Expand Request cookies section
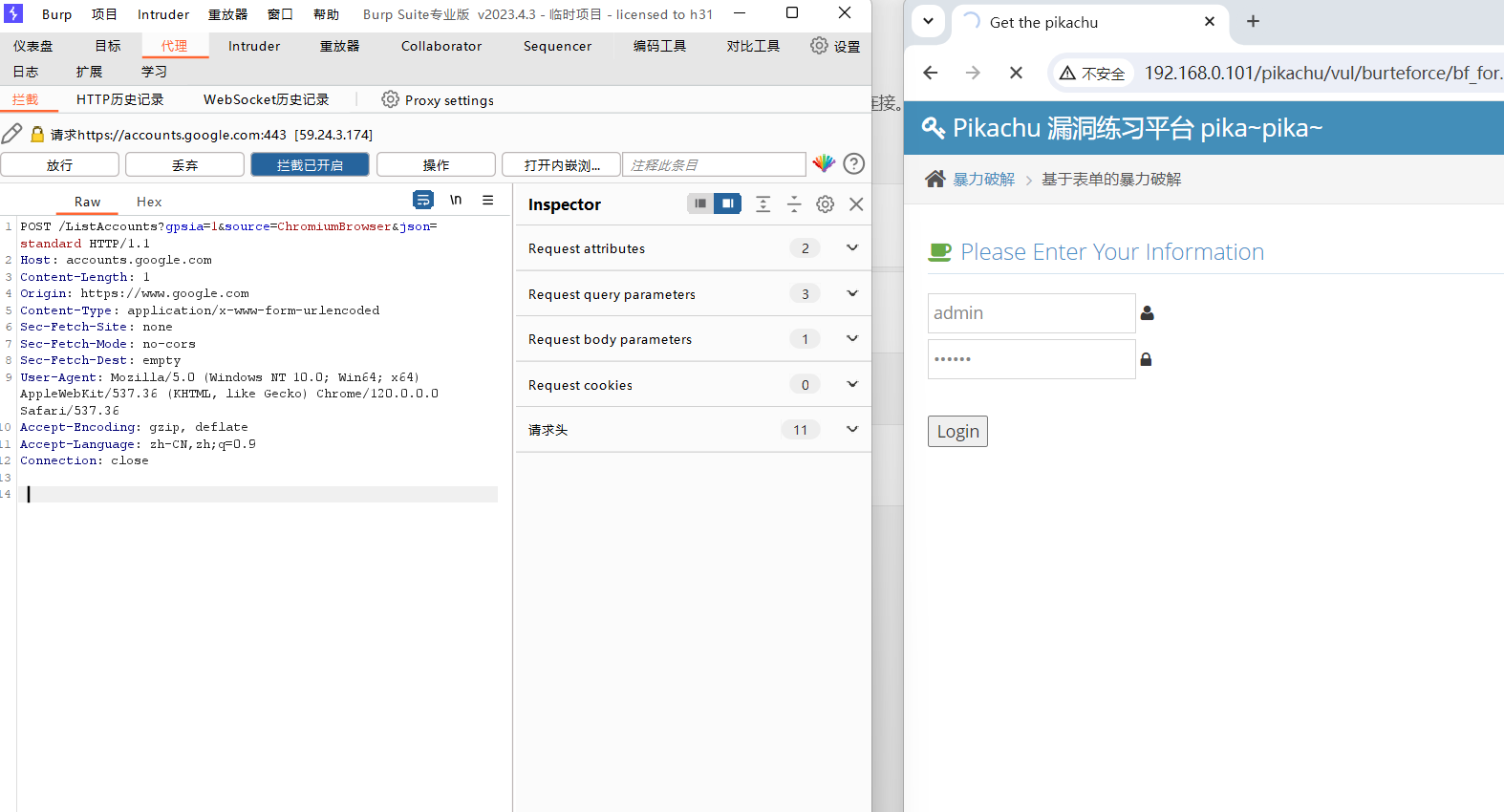Image resolution: width=1504 pixels, height=812 pixels. pos(852,384)
